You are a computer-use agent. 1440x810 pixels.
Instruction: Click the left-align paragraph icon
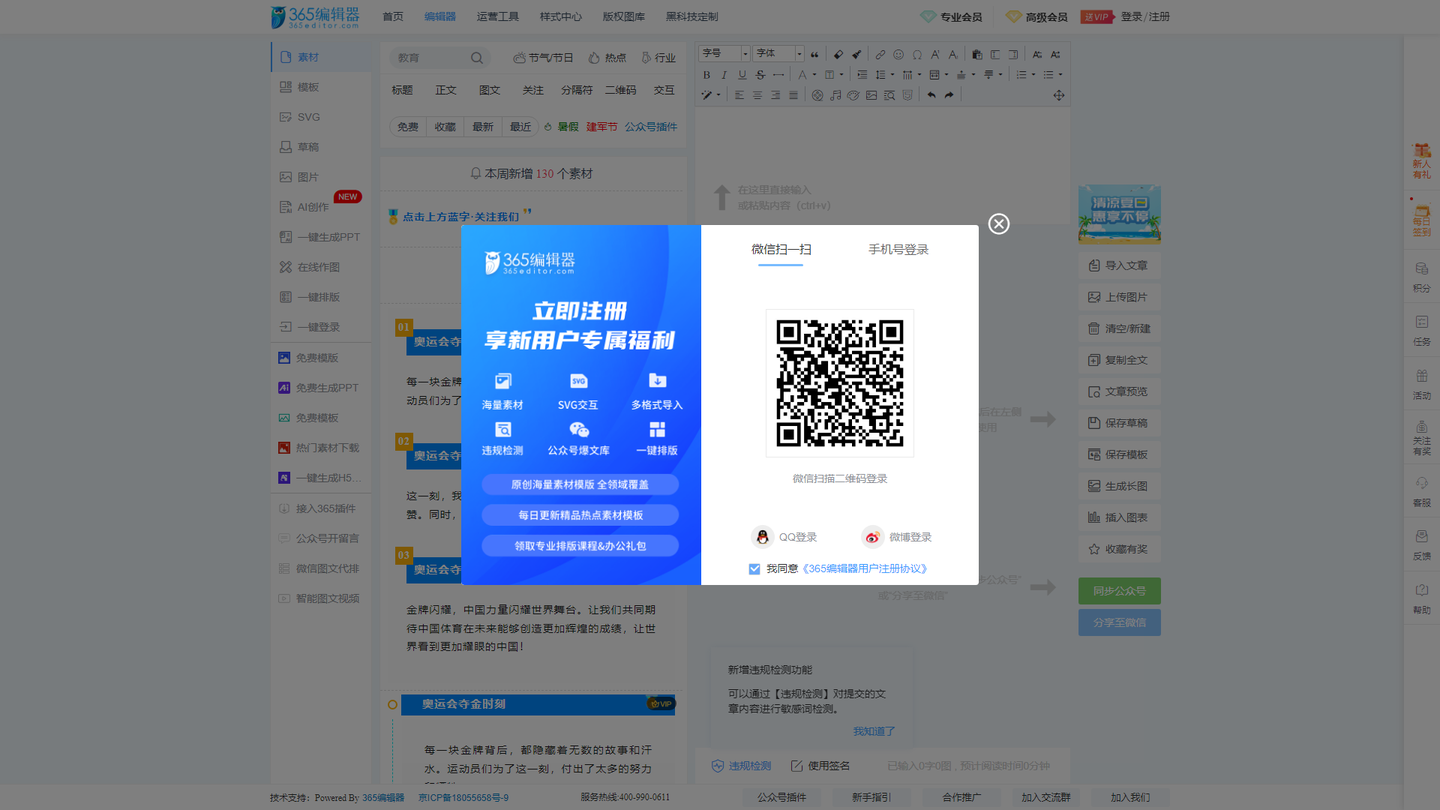739,95
